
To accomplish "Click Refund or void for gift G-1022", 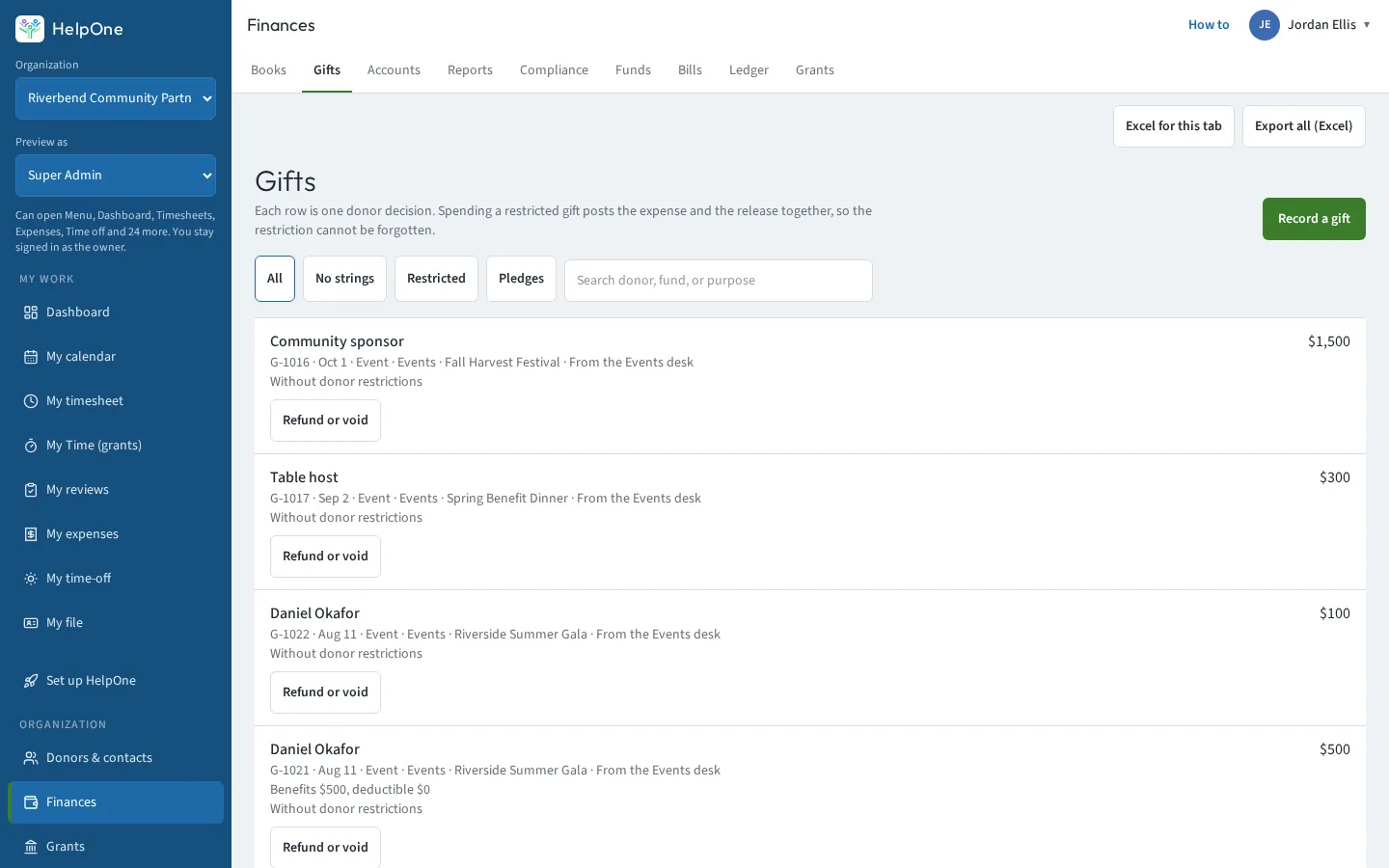I will click(325, 692).
